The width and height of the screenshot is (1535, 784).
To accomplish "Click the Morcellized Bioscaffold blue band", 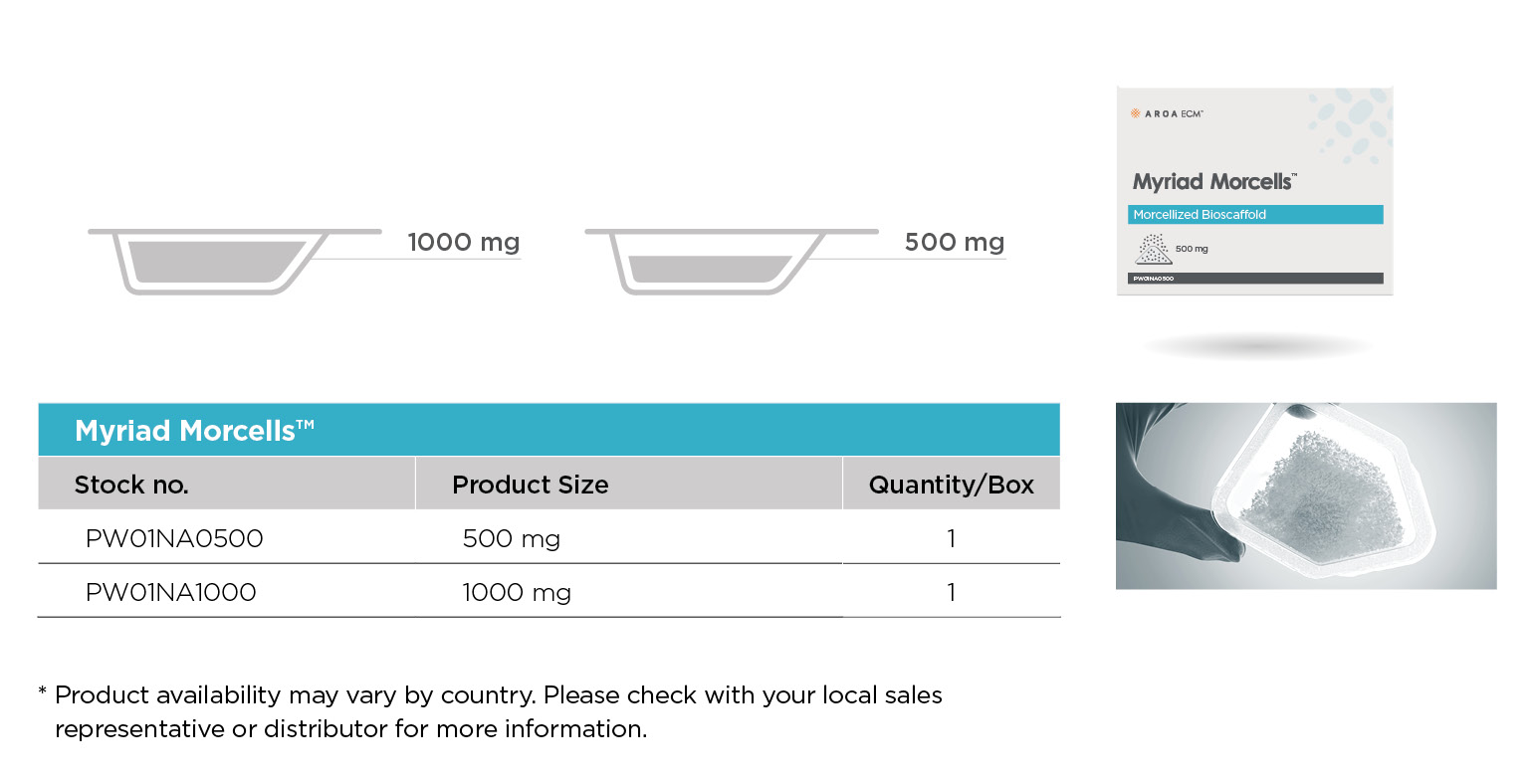I will 1255,214.
